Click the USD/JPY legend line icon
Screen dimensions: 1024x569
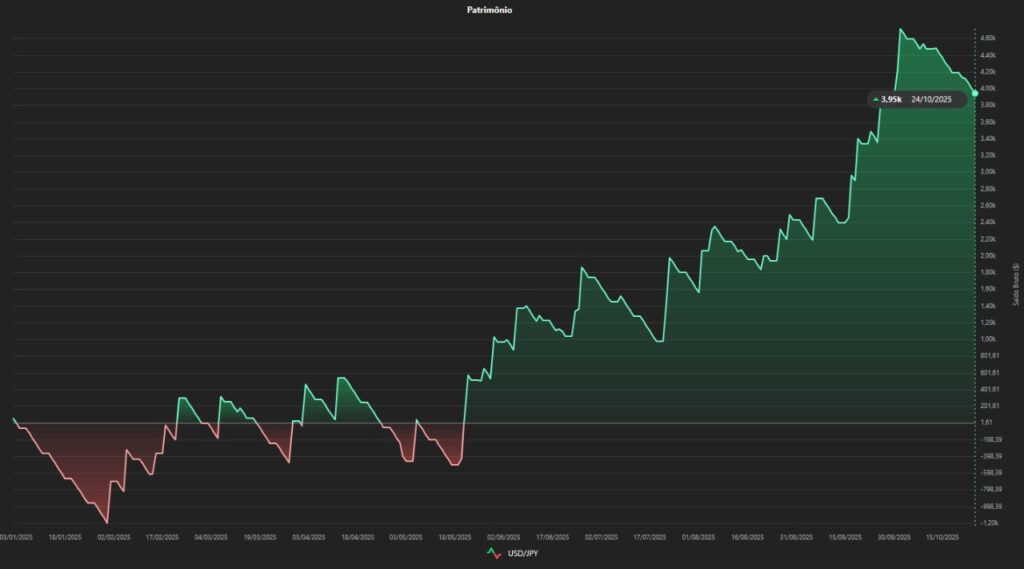pyautogui.click(x=493, y=553)
